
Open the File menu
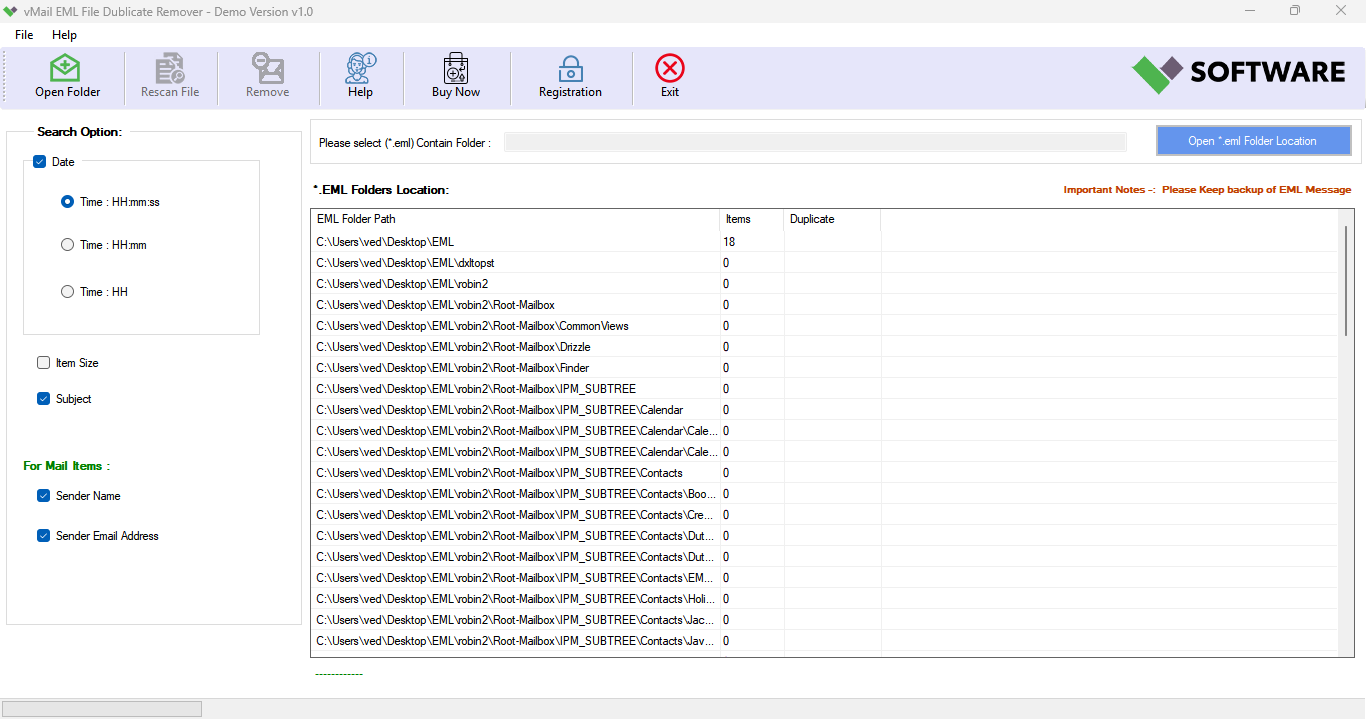24,35
